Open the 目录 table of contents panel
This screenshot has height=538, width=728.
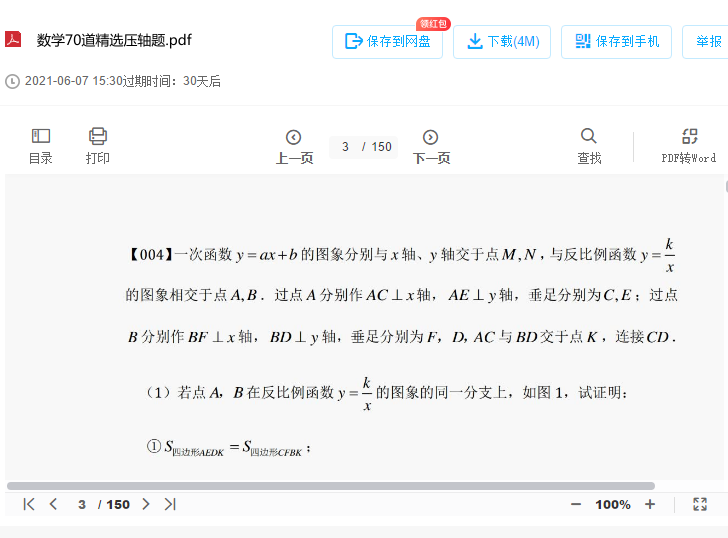pos(41,146)
